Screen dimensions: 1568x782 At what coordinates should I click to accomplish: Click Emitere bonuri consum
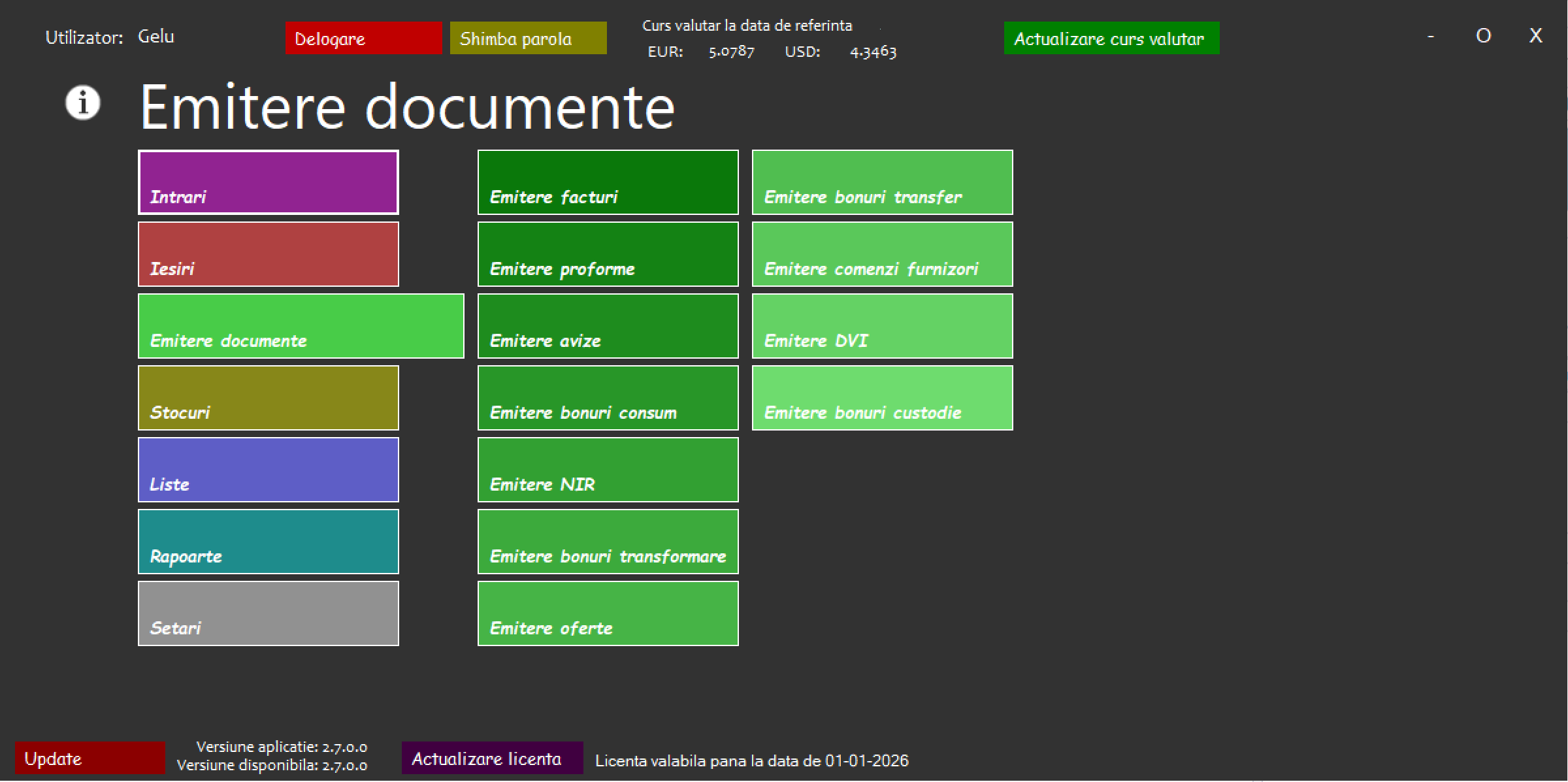click(x=607, y=398)
